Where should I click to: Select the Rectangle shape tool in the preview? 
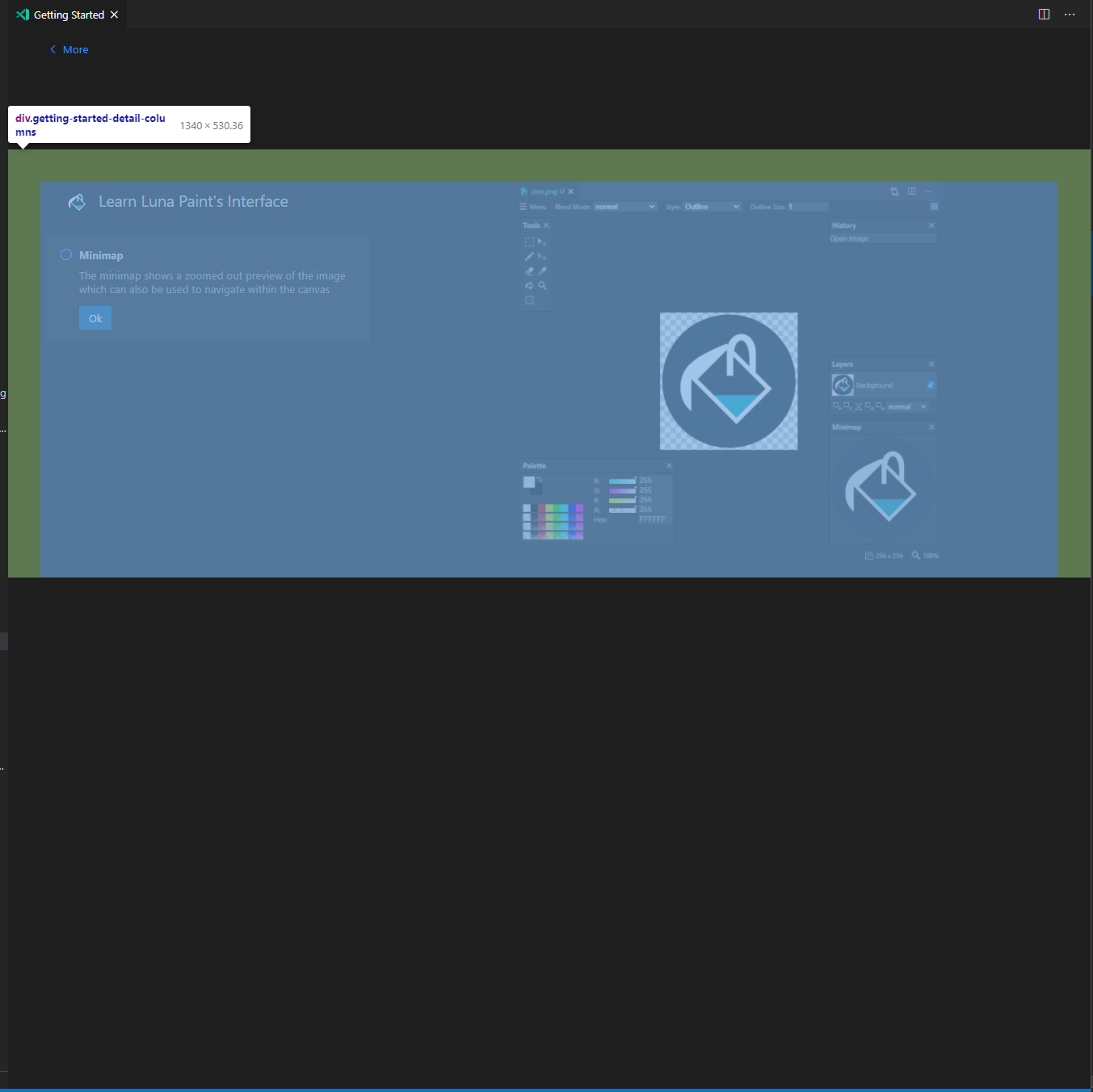pyautogui.click(x=529, y=300)
